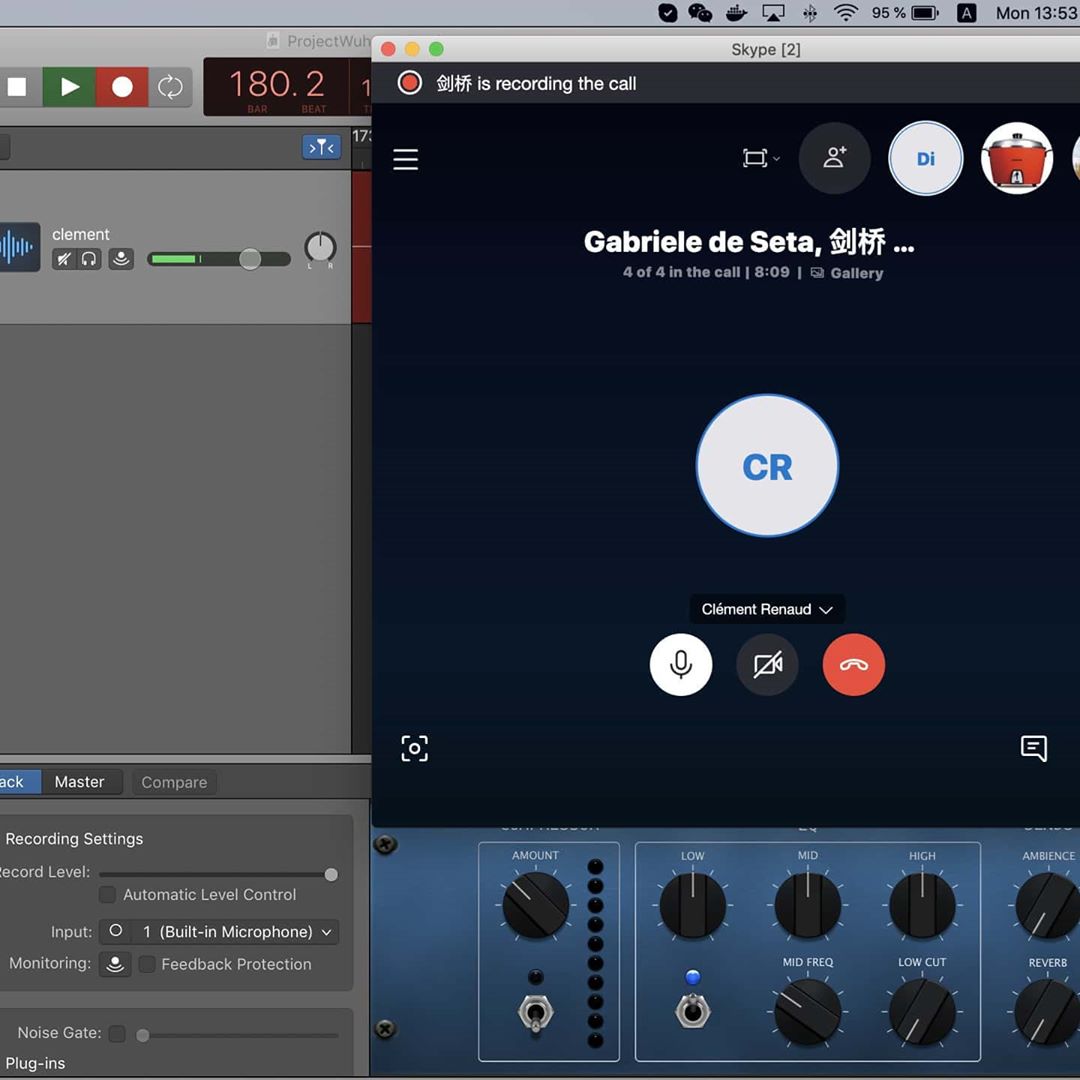Switch to the Master tab
This screenshot has height=1080, width=1080.
[79, 782]
